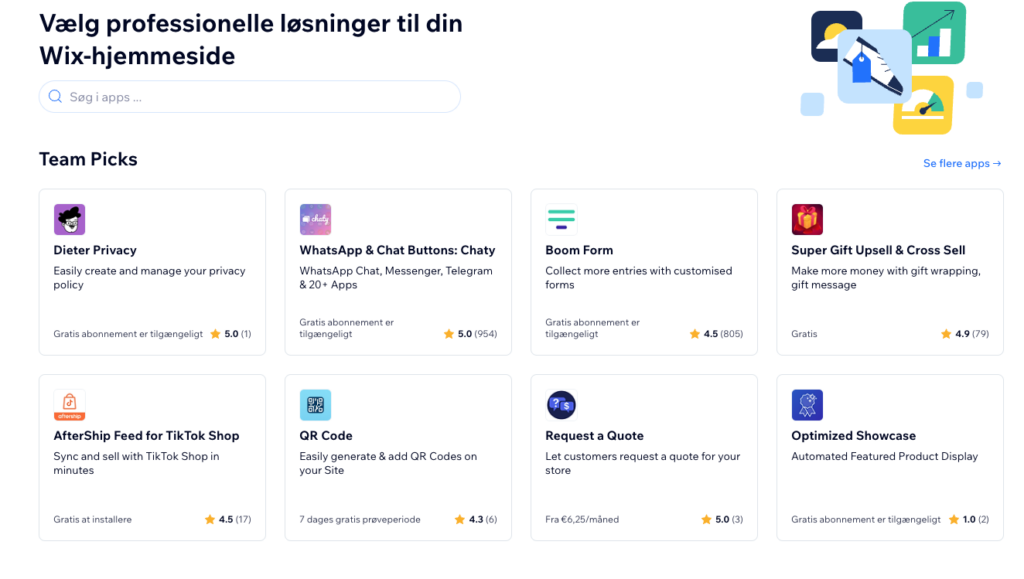Click the AfterShip Feed app icon
Screen dimensions: 1024x579
69,405
